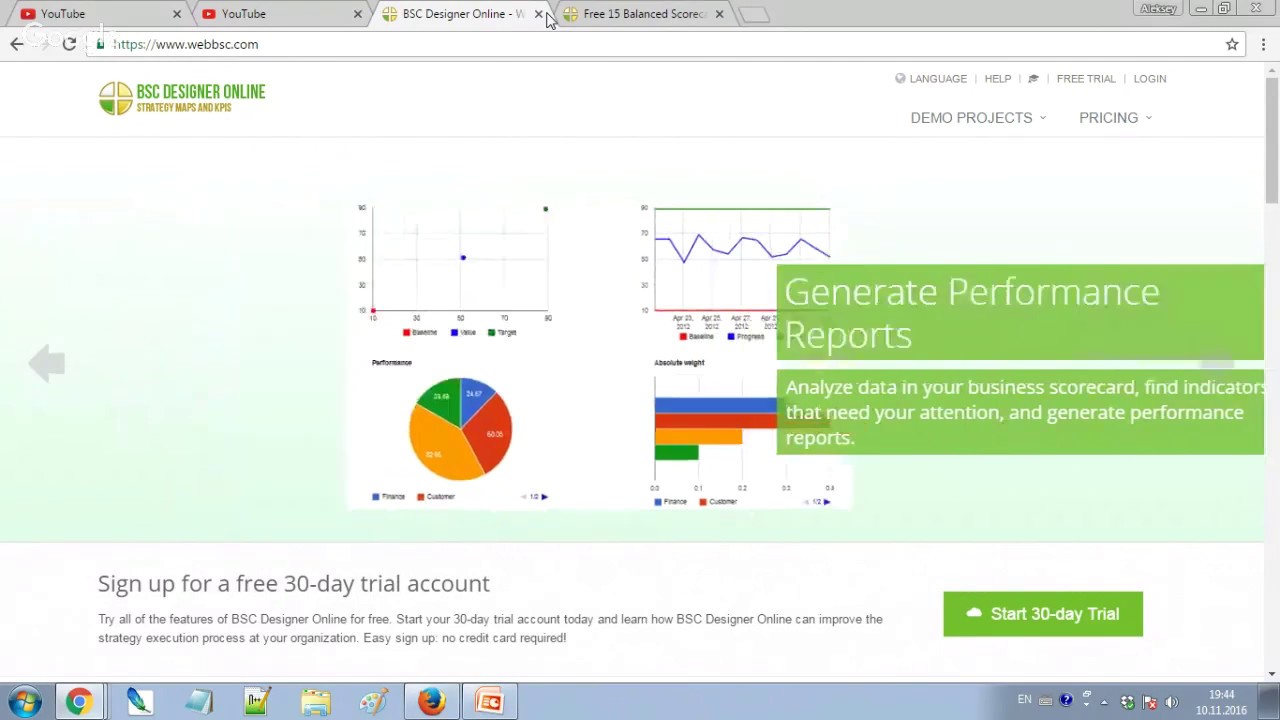The width and height of the screenshot is (1280, 720).
Task: Click the graduation cap training icon
Action: tap(1033, 79)
